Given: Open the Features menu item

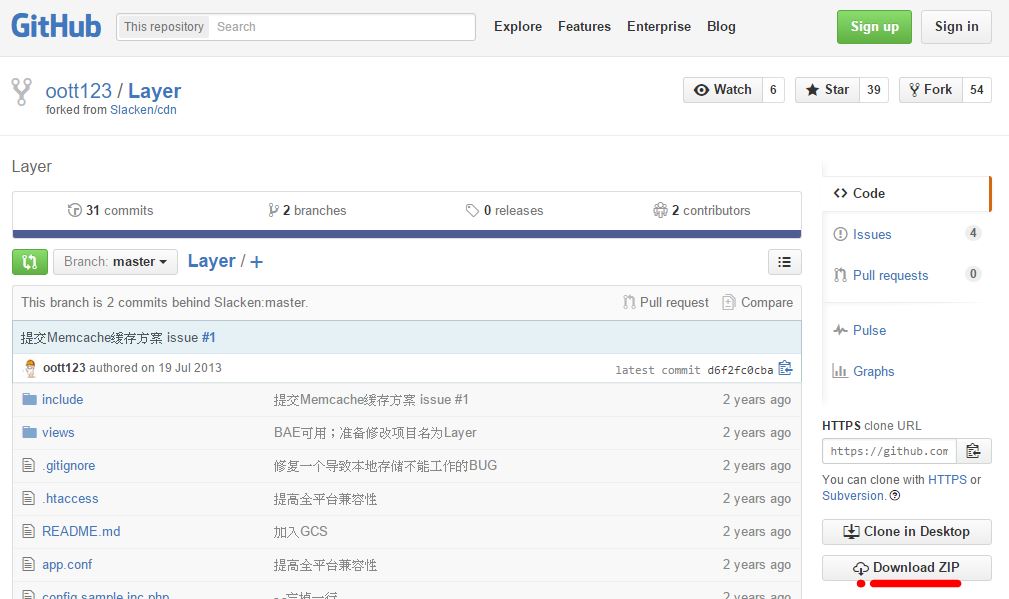Looking at the screenshot, I should 584,26.
